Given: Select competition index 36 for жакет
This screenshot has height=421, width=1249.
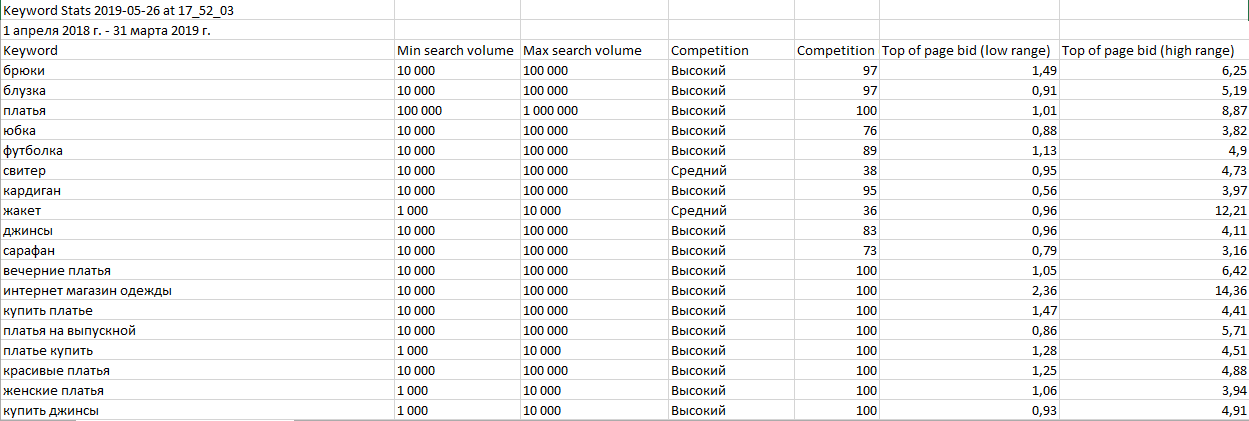Looking at the screenshot, I should click(837, 210).
